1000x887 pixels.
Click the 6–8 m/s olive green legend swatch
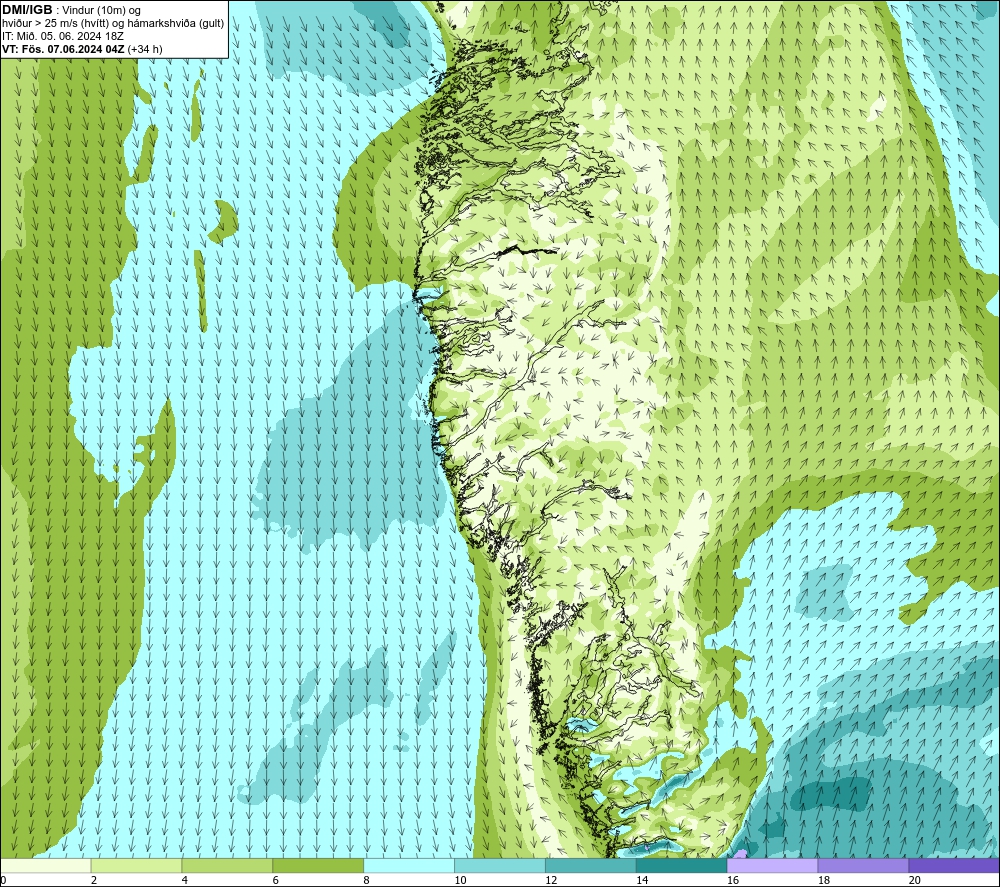pos(318,865)
